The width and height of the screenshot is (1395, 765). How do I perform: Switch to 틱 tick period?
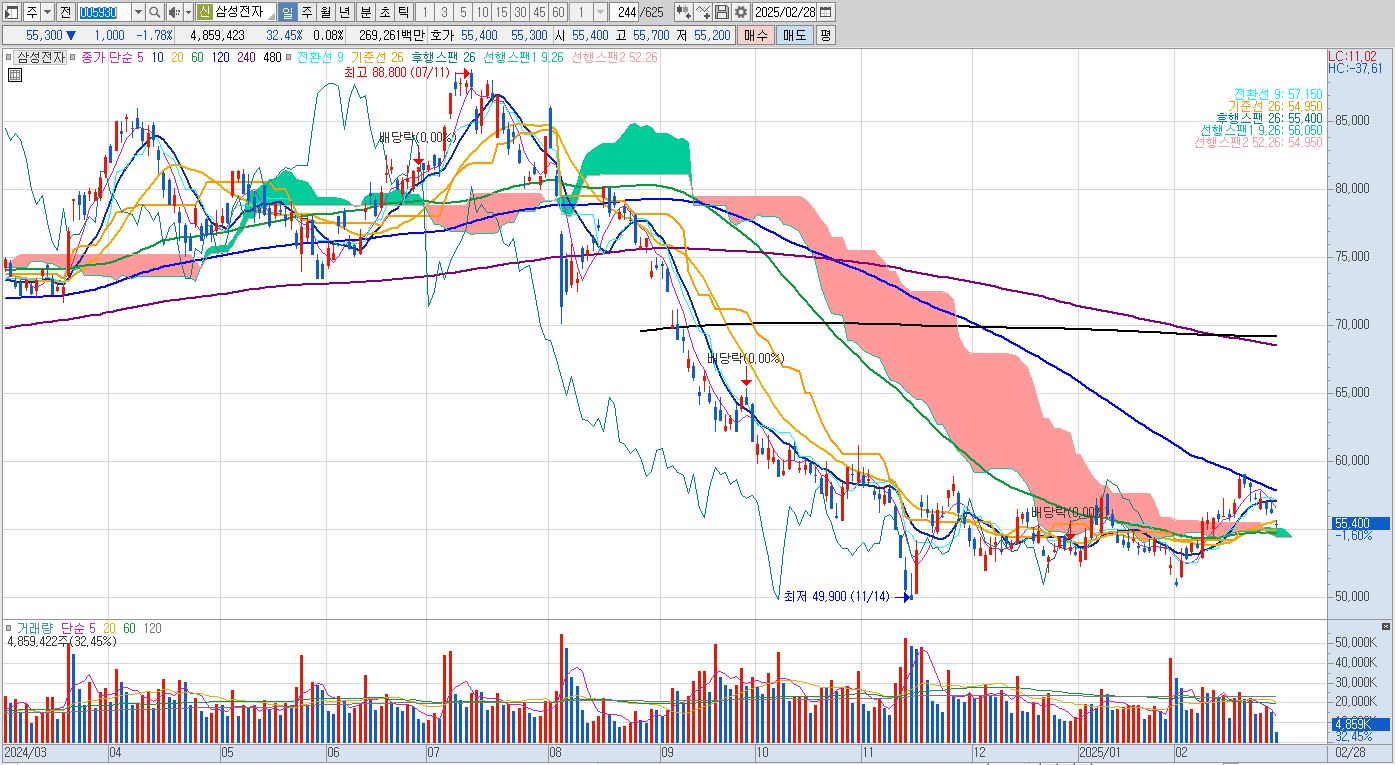pyautogui.click(x=403, y=12)
